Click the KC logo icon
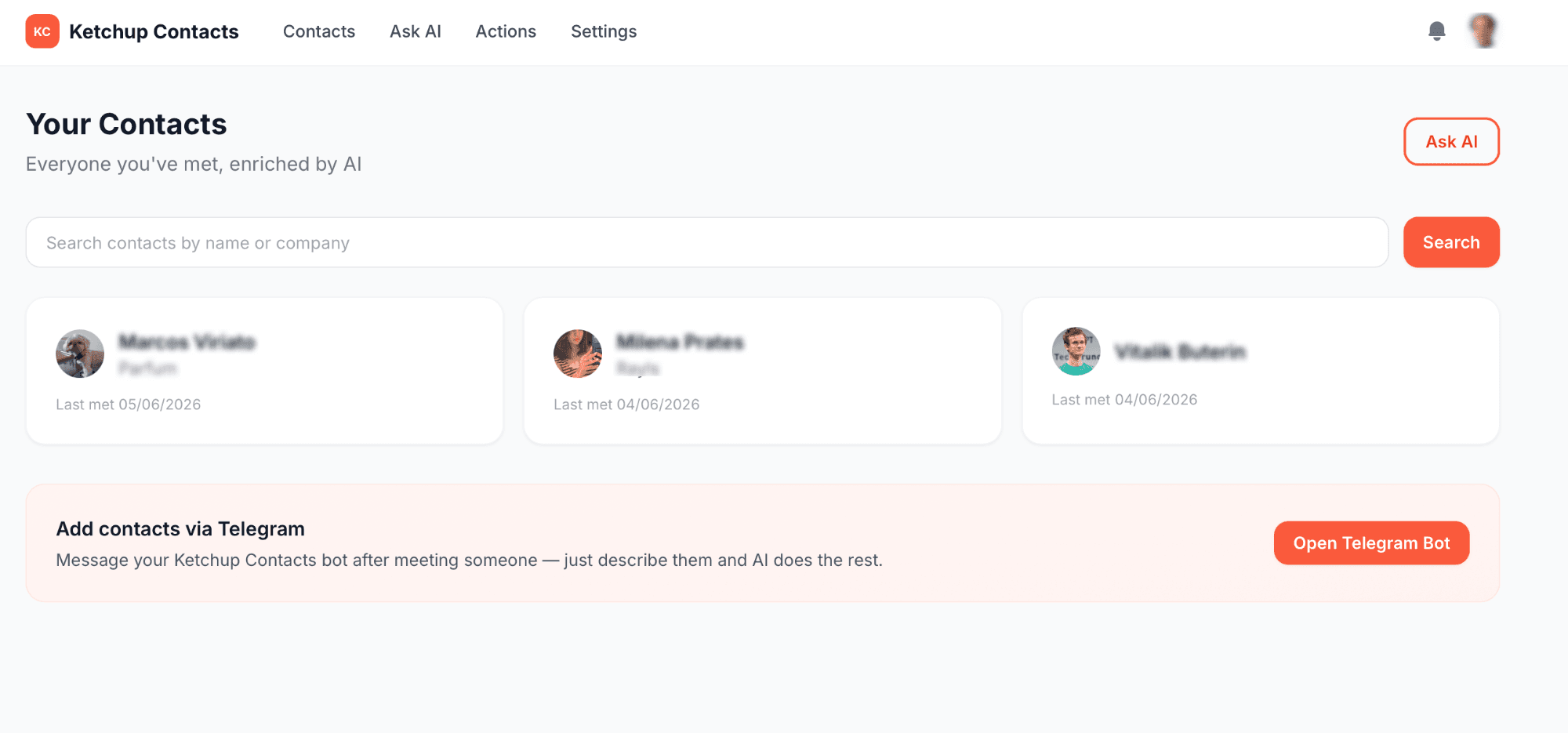This screenshot has height=733, width=1568. click(42, 31)
